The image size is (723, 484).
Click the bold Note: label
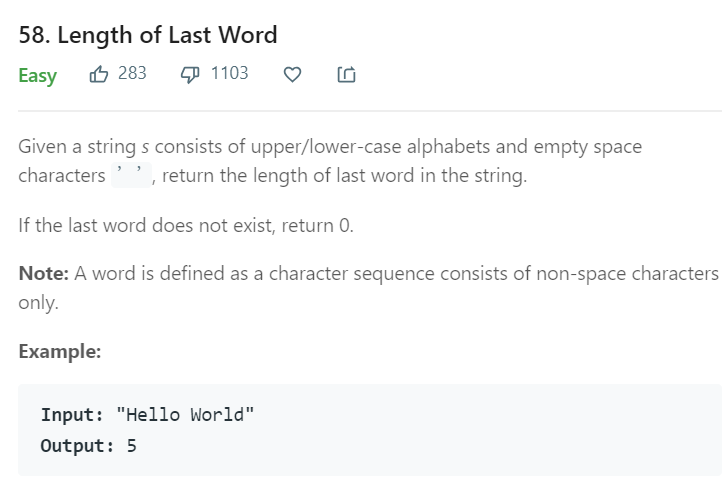(x=43, y=273)
